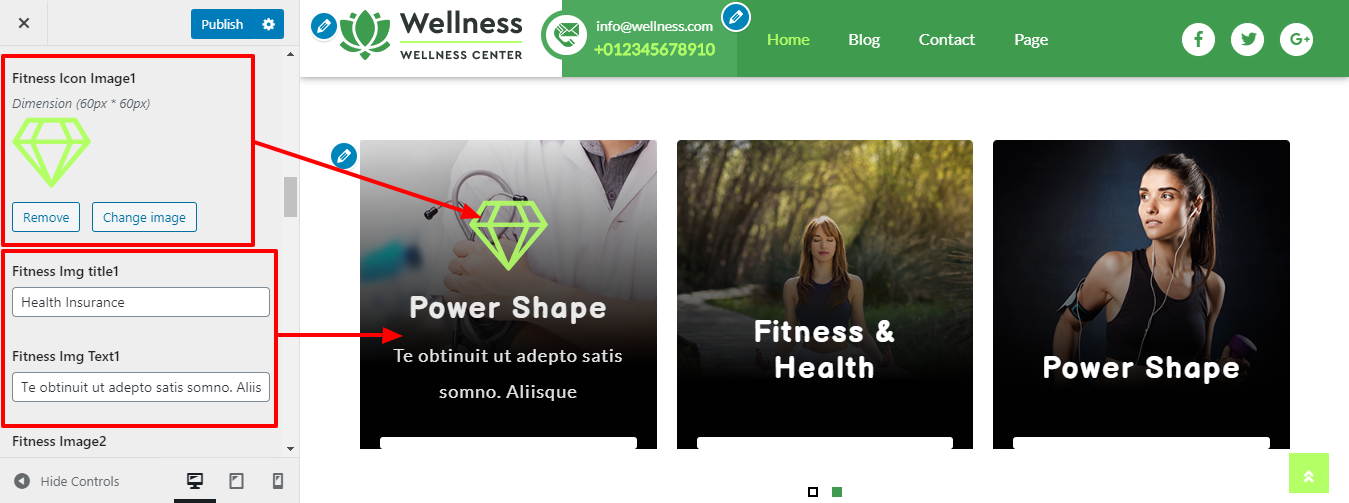Click the Publish button

pos(222,24)
